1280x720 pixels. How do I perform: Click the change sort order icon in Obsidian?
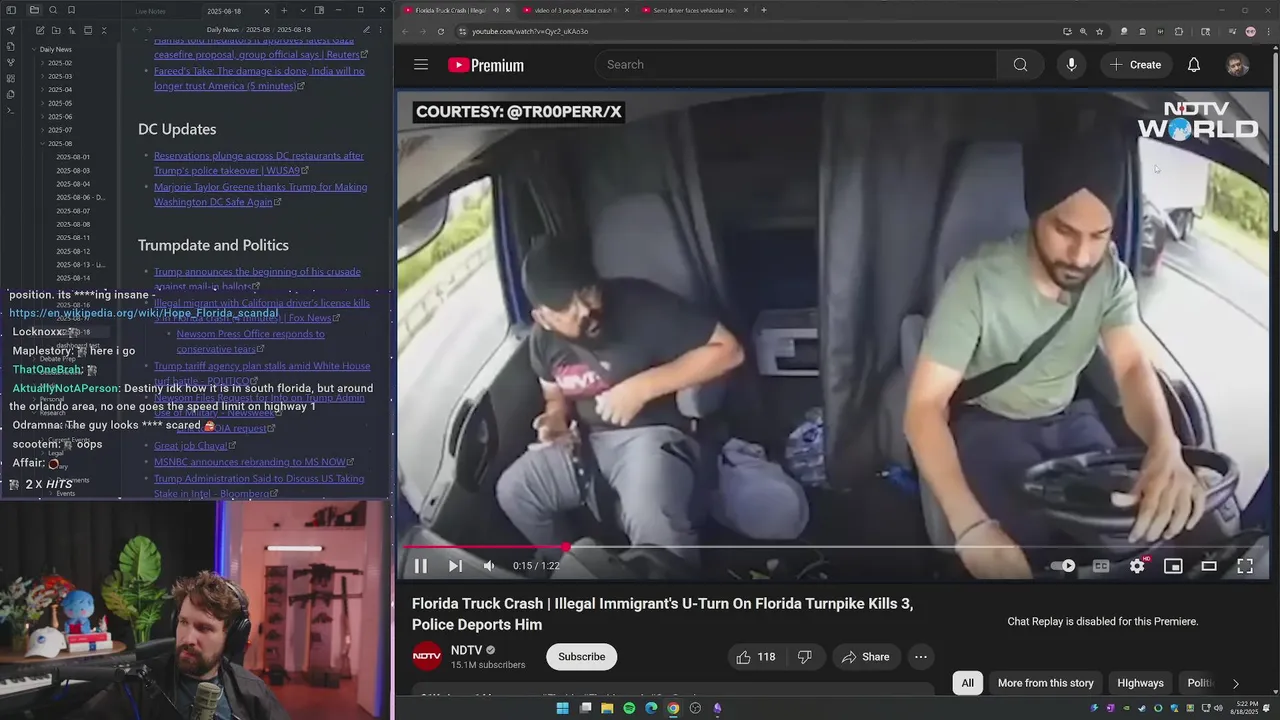pos(72,30)
